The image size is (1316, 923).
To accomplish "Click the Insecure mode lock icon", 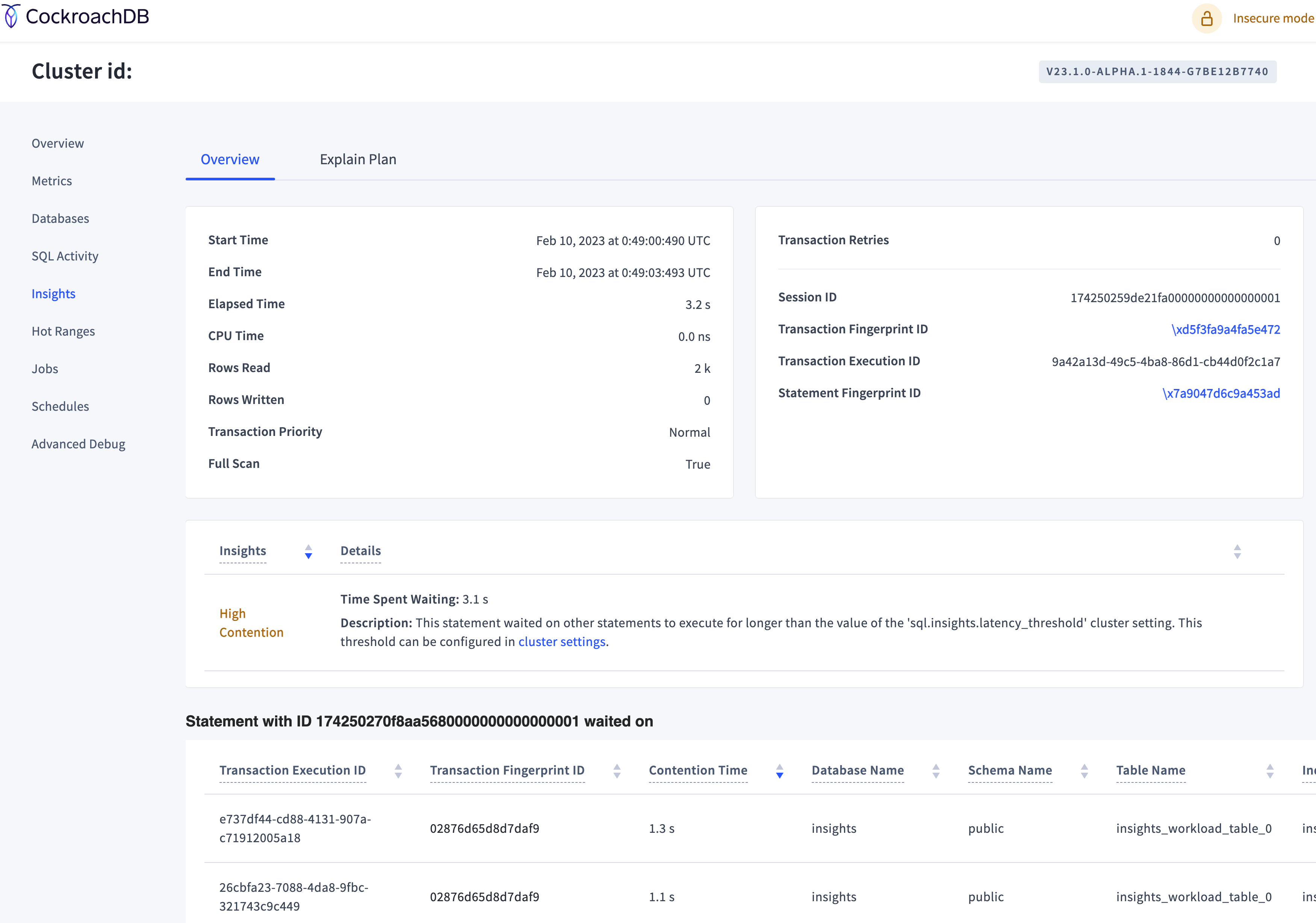I will 1207,18.
